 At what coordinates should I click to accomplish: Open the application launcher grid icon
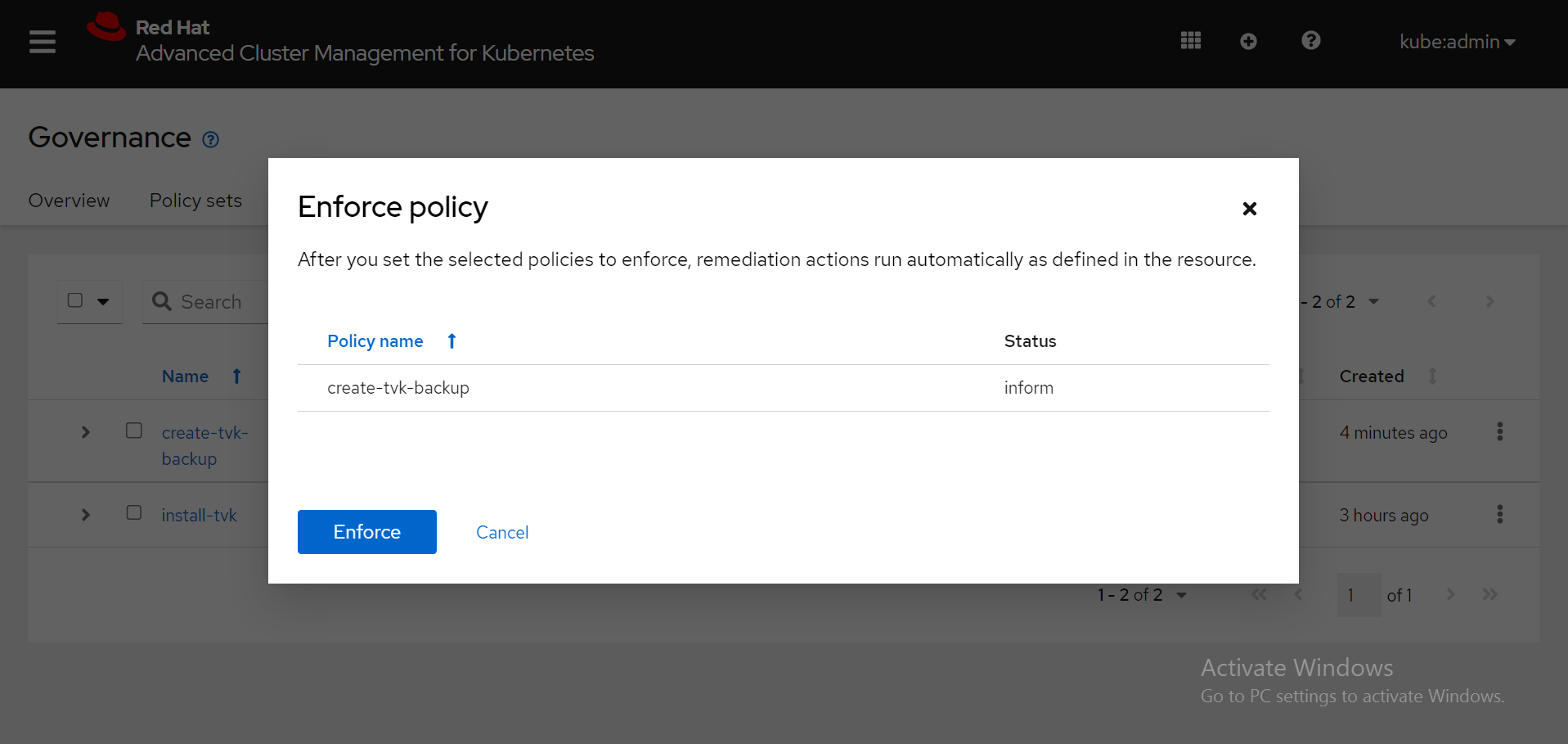point(1190,41)
